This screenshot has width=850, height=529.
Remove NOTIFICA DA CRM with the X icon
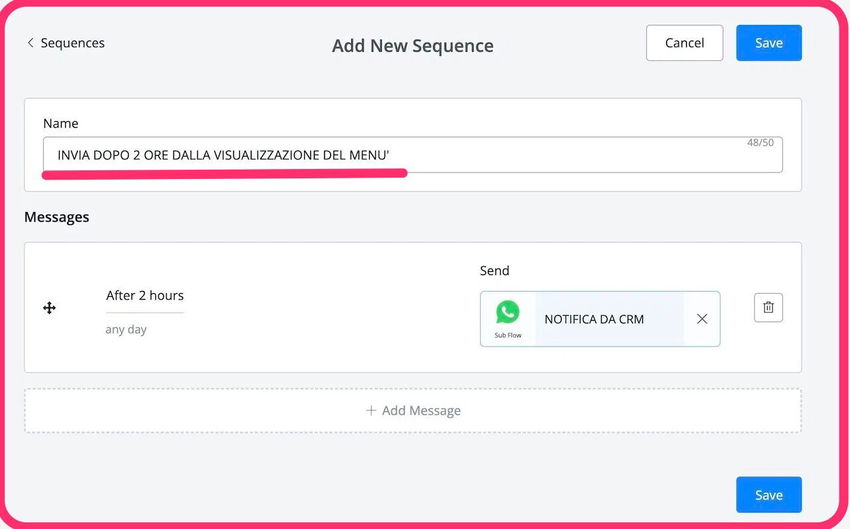click(702, 319)
